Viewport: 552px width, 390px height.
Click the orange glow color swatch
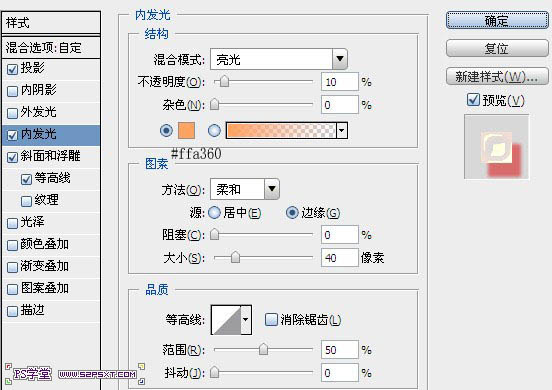(186, 131)
